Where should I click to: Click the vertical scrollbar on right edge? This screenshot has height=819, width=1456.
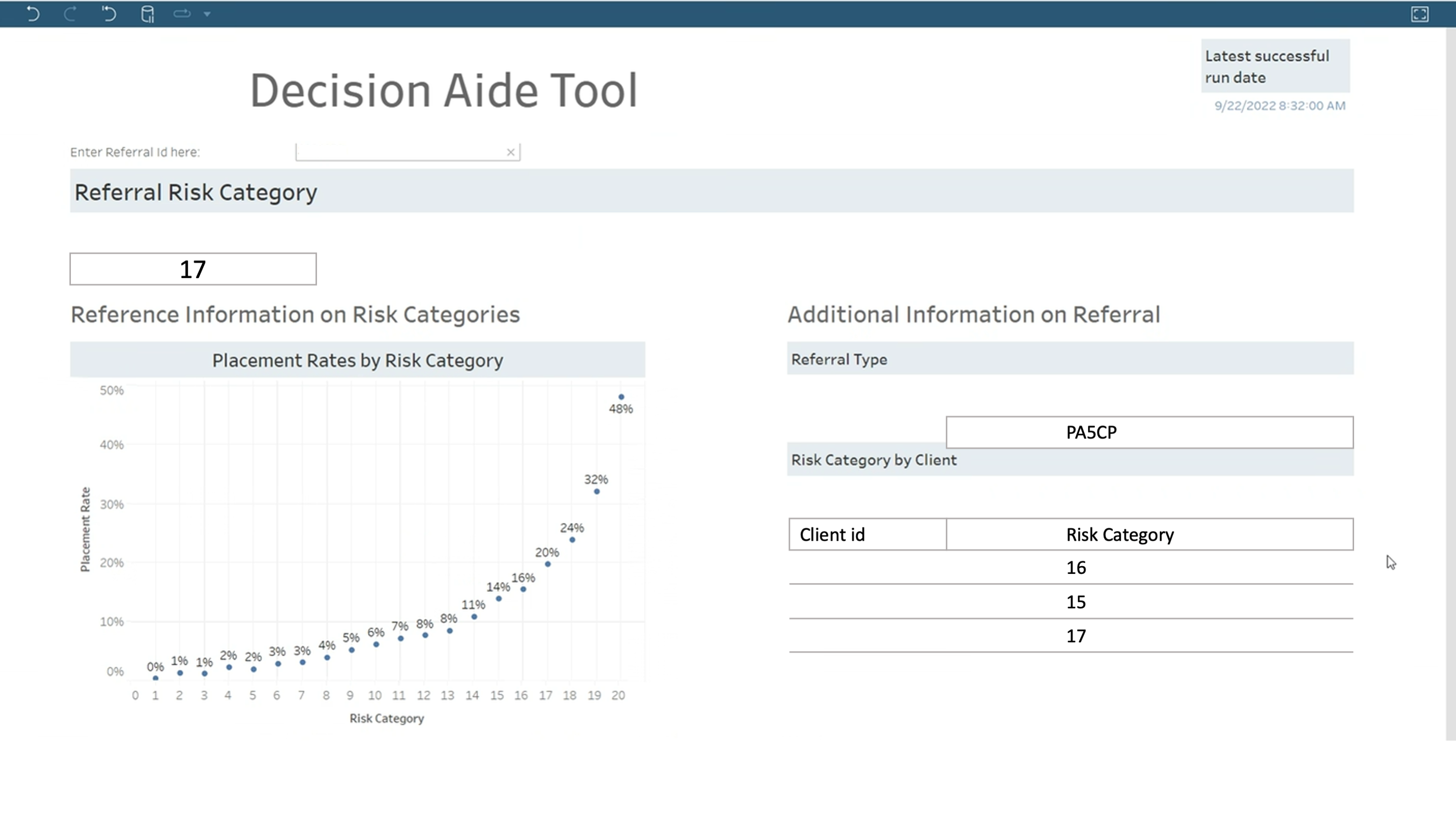pyautogui.click(x=1450, y=384)
